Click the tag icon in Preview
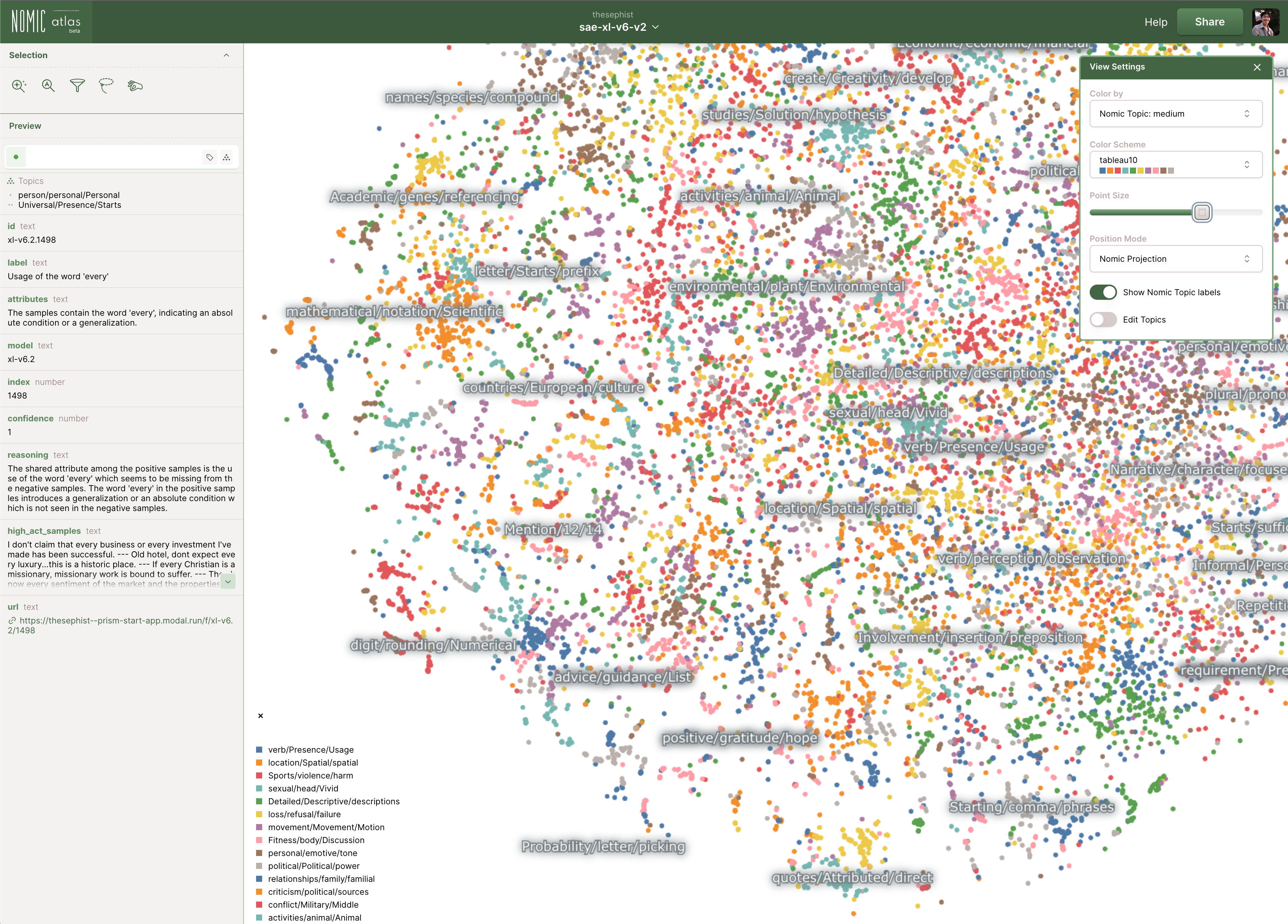This screenshot has height=924, width=1288. [210, 157]
